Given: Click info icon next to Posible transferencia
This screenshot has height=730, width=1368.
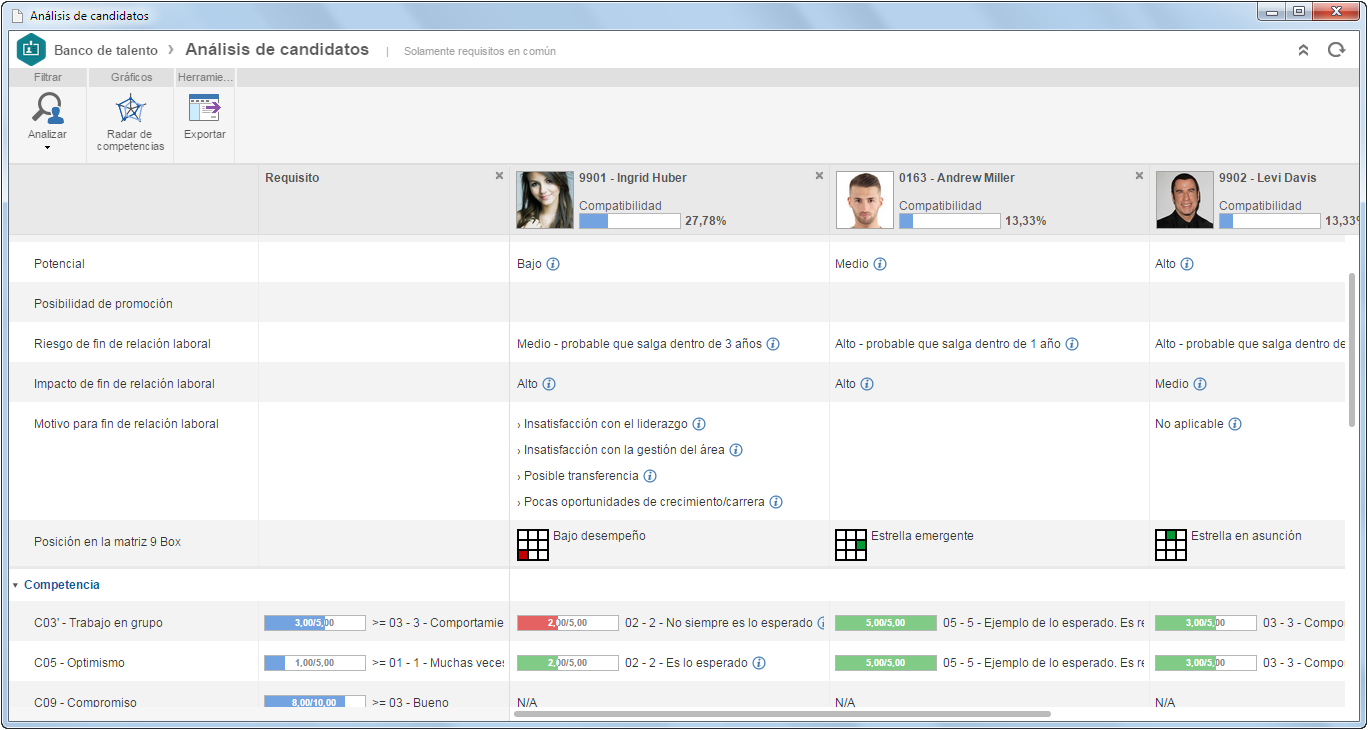Looking at the screenshot, I should (650, 476).
